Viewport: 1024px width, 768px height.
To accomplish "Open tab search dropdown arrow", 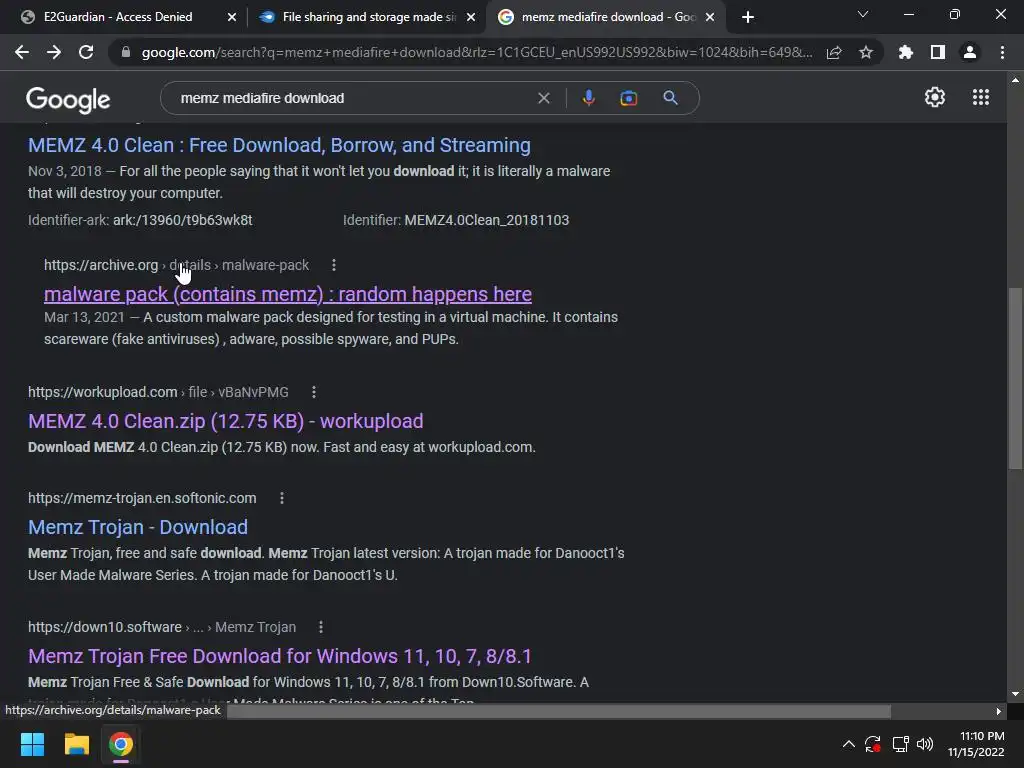I will point(863,14).
